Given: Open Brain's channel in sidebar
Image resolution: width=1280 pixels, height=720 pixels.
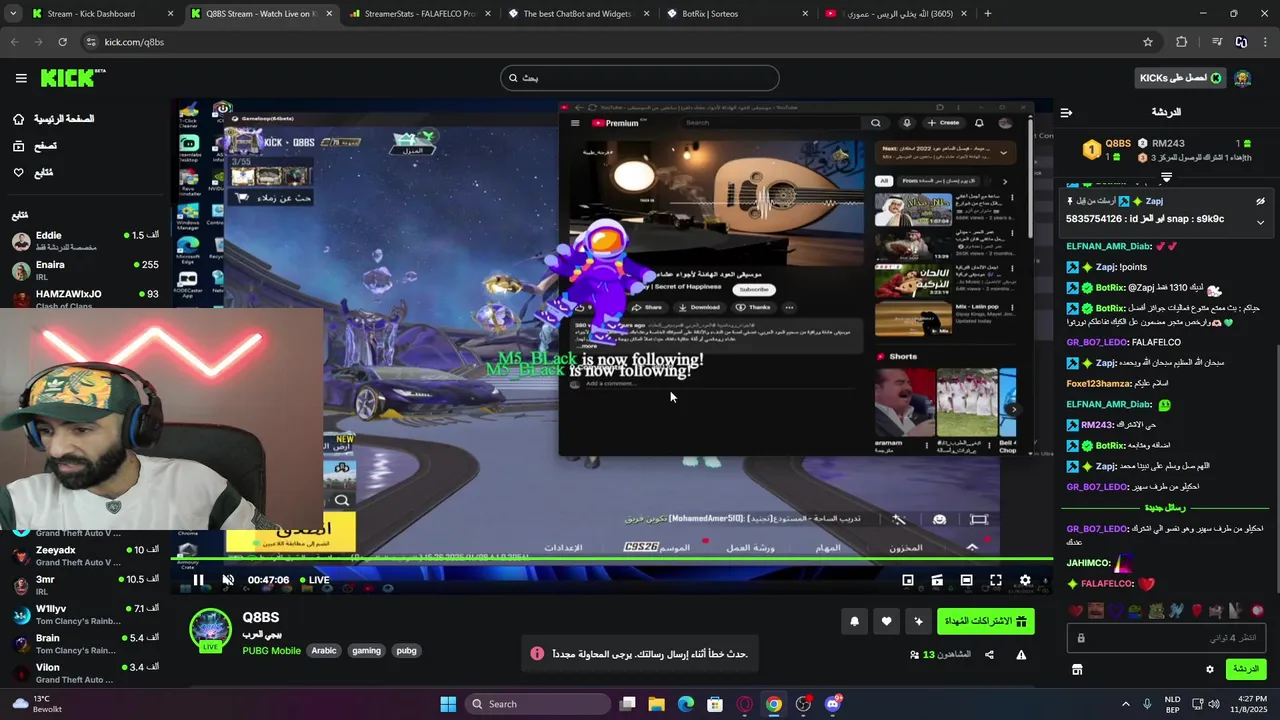Looking at the screenshot, I should click(85, 643).
